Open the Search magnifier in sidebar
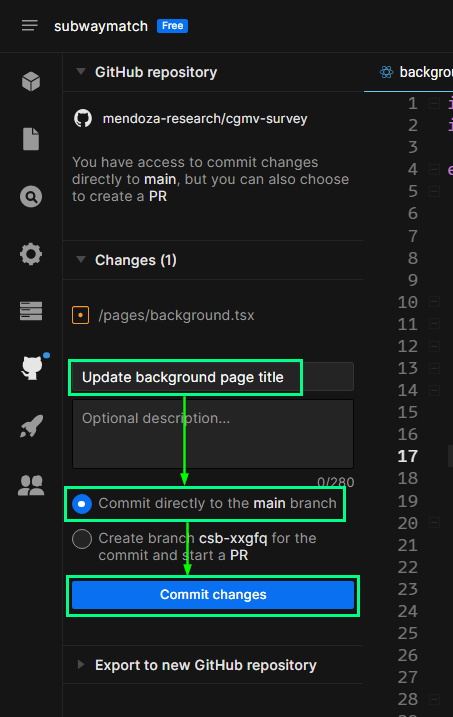The width and height of the screenshot is (453, 717). [31, 197]
